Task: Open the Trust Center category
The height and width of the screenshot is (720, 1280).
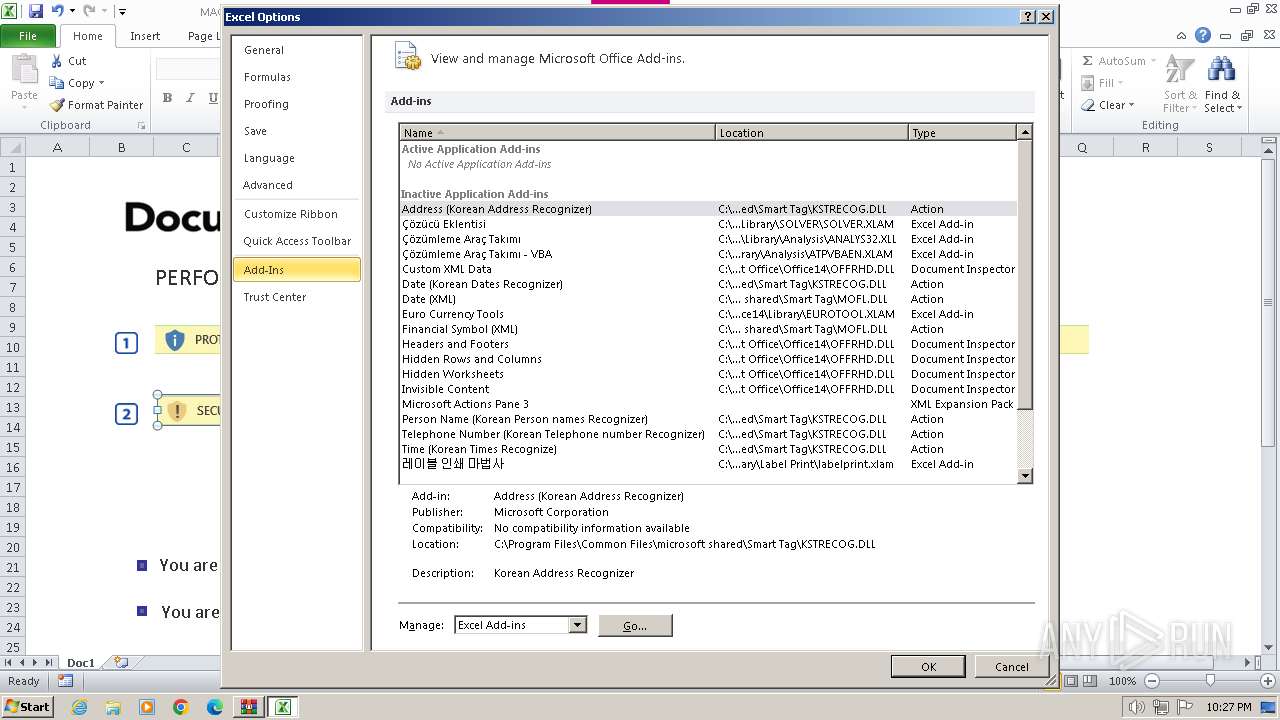Action: (x=296, y=297)
